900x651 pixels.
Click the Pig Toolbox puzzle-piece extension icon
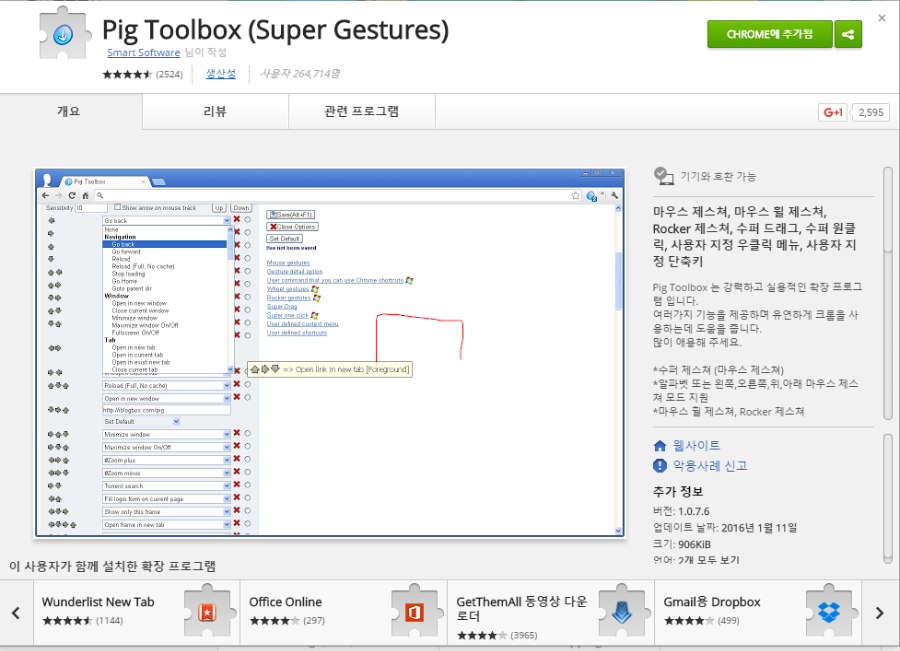[64, 34]
